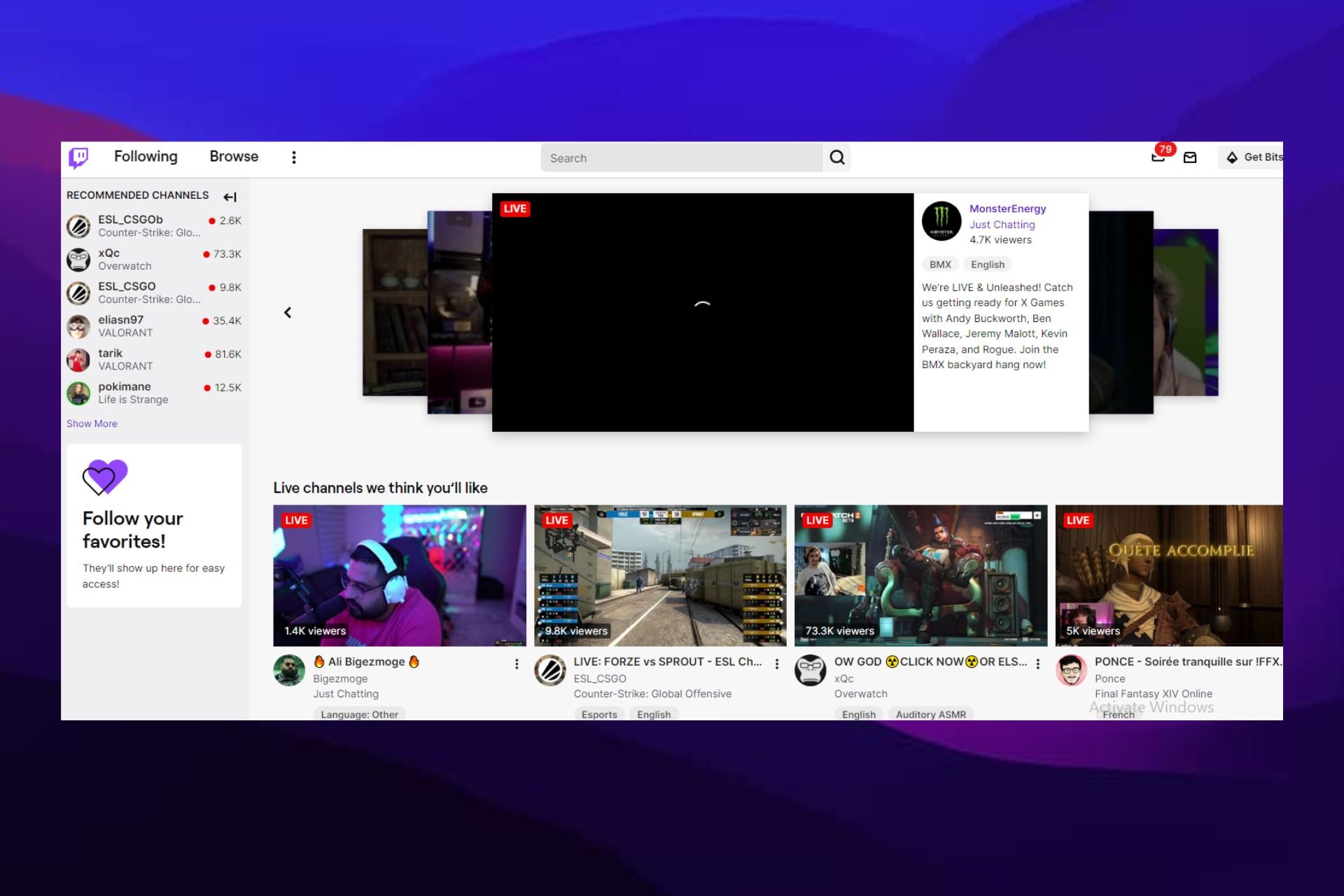The image size is (1344, 896).
Task: Open tarik channel in sidebar
Action: (154, 360)
